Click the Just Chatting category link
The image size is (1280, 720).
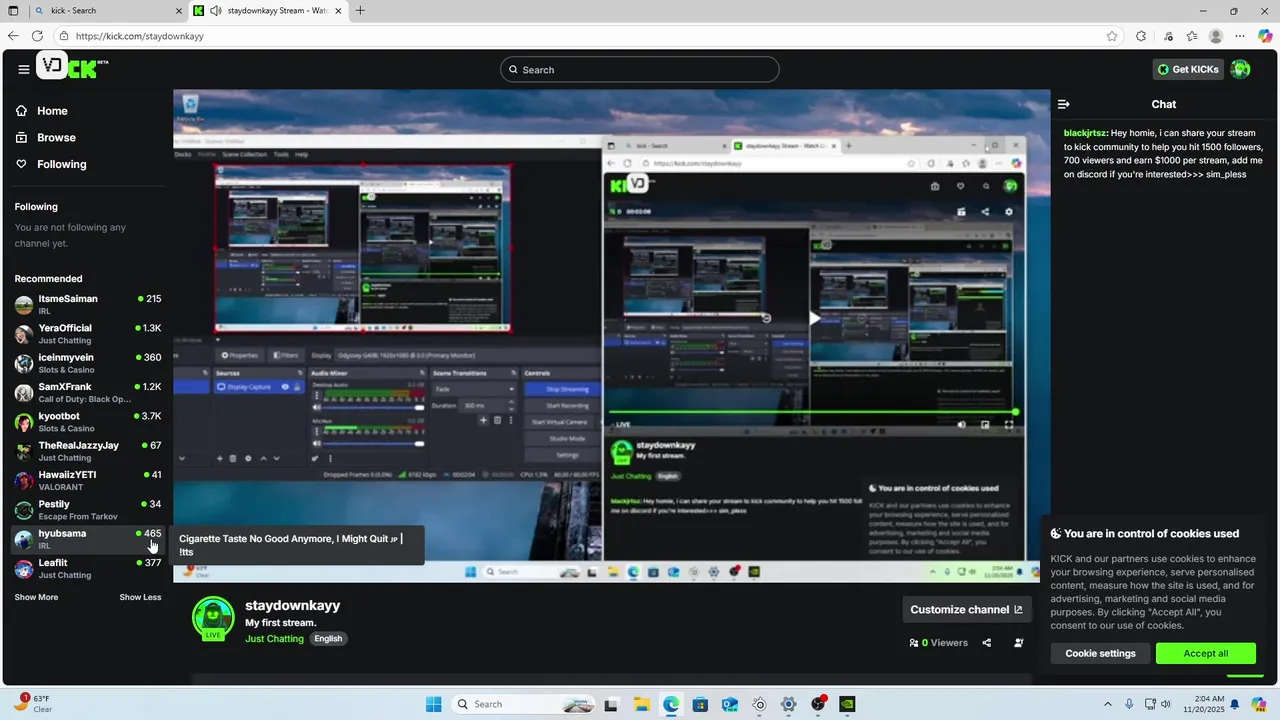point(274,638)
